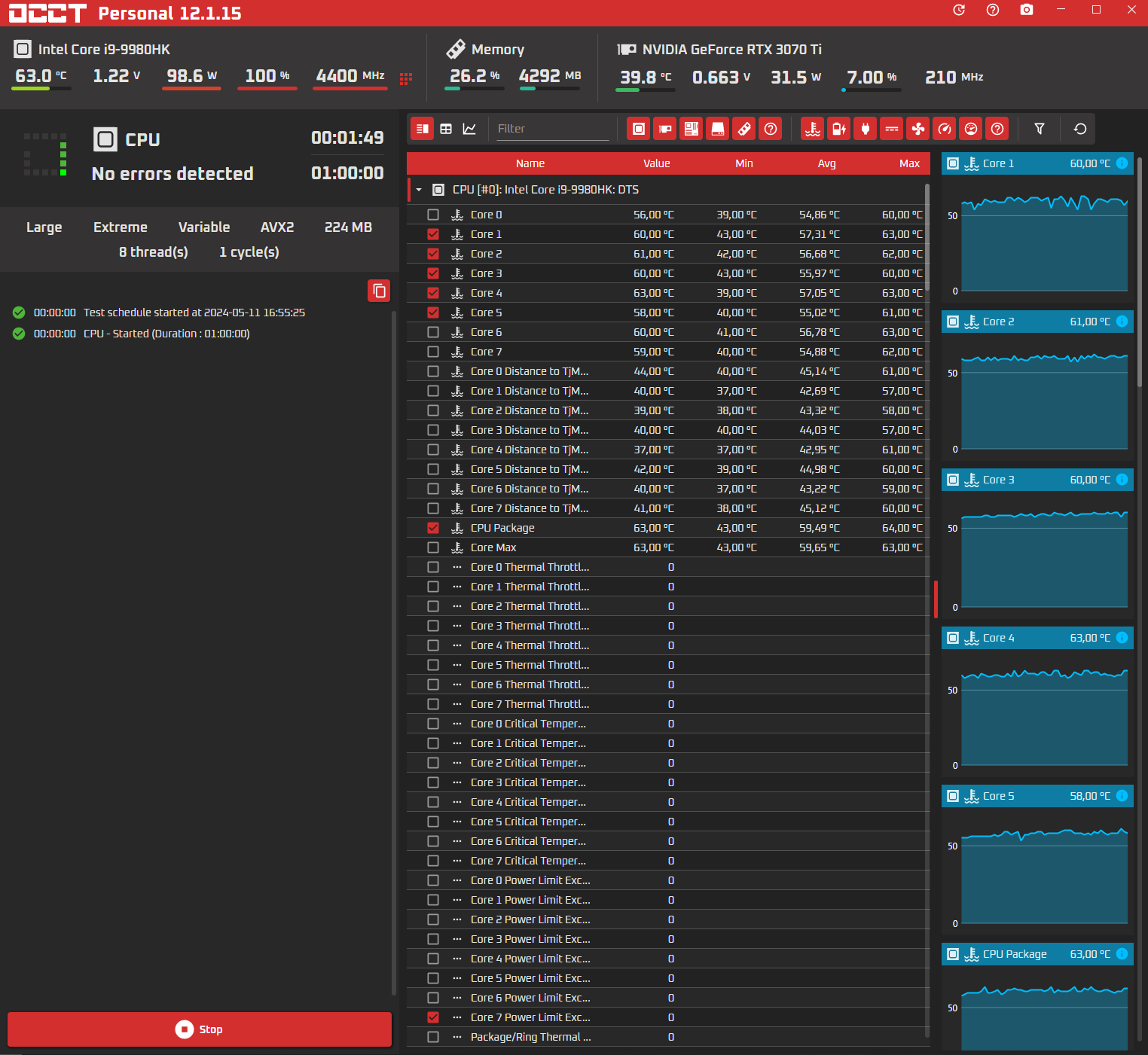Uncheck the Core 1 sensor checkbox
This screenshot has height=1055, width=1148.
433,234
